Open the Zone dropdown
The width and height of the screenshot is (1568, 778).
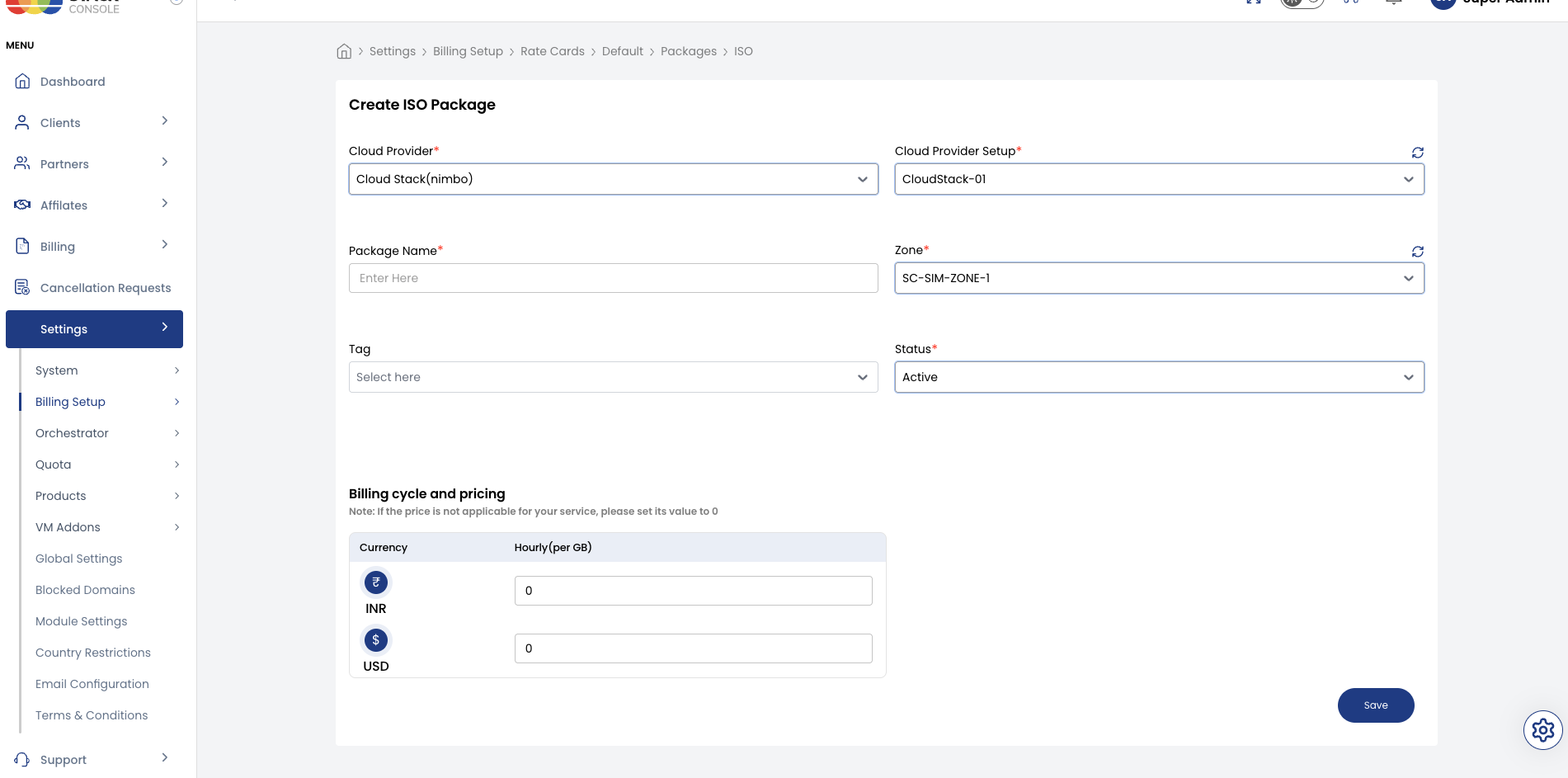[x=1160, y=278]
